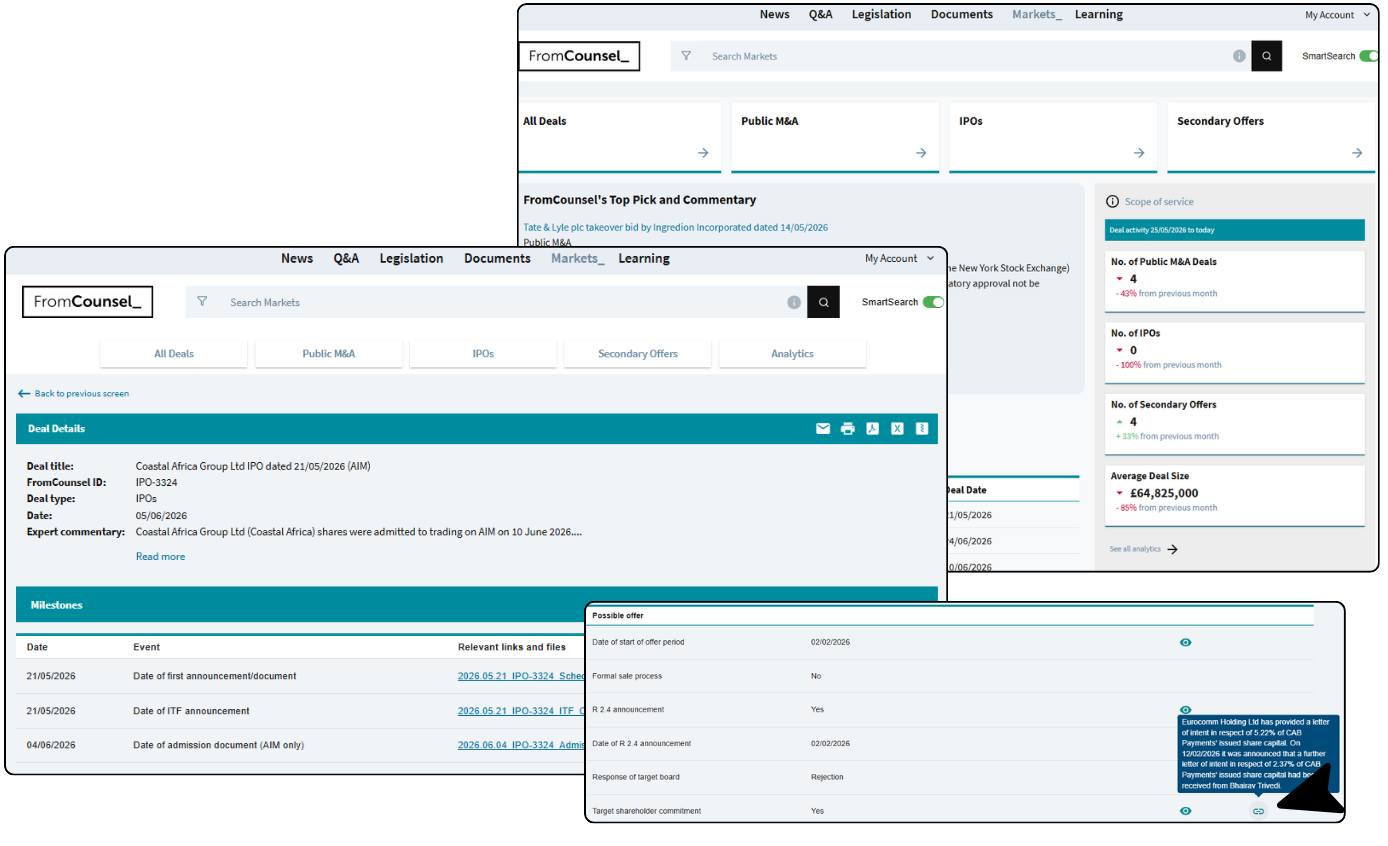The image size is (1388, 846).
Task: Click link icon on Target shareholder commitment row
Action: pos(1258,811)
